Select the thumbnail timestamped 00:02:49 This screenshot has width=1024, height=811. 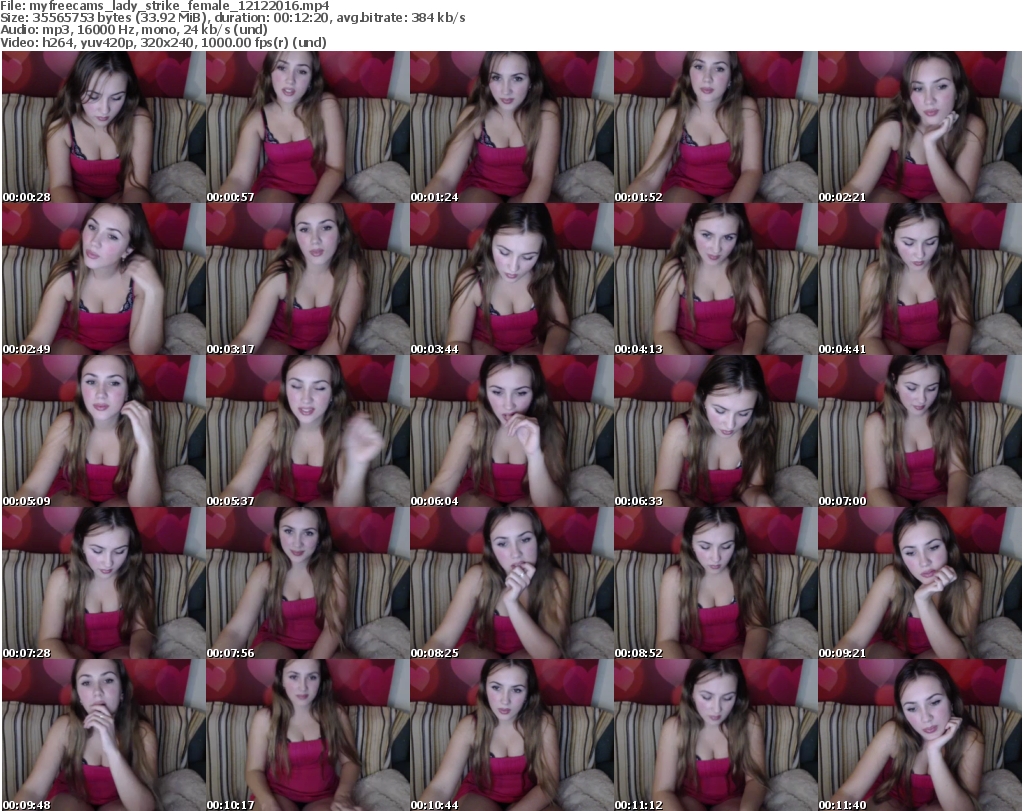104,279
